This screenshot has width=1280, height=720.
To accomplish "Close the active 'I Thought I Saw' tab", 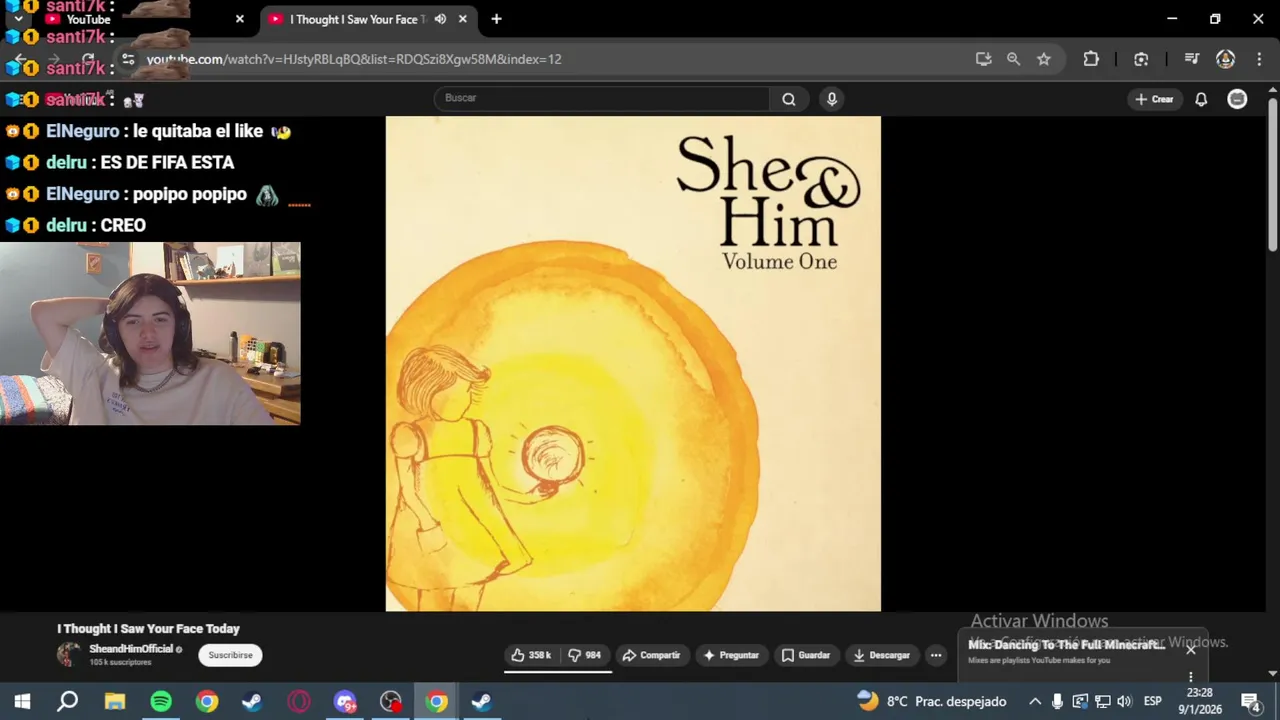I will (462, 19).
